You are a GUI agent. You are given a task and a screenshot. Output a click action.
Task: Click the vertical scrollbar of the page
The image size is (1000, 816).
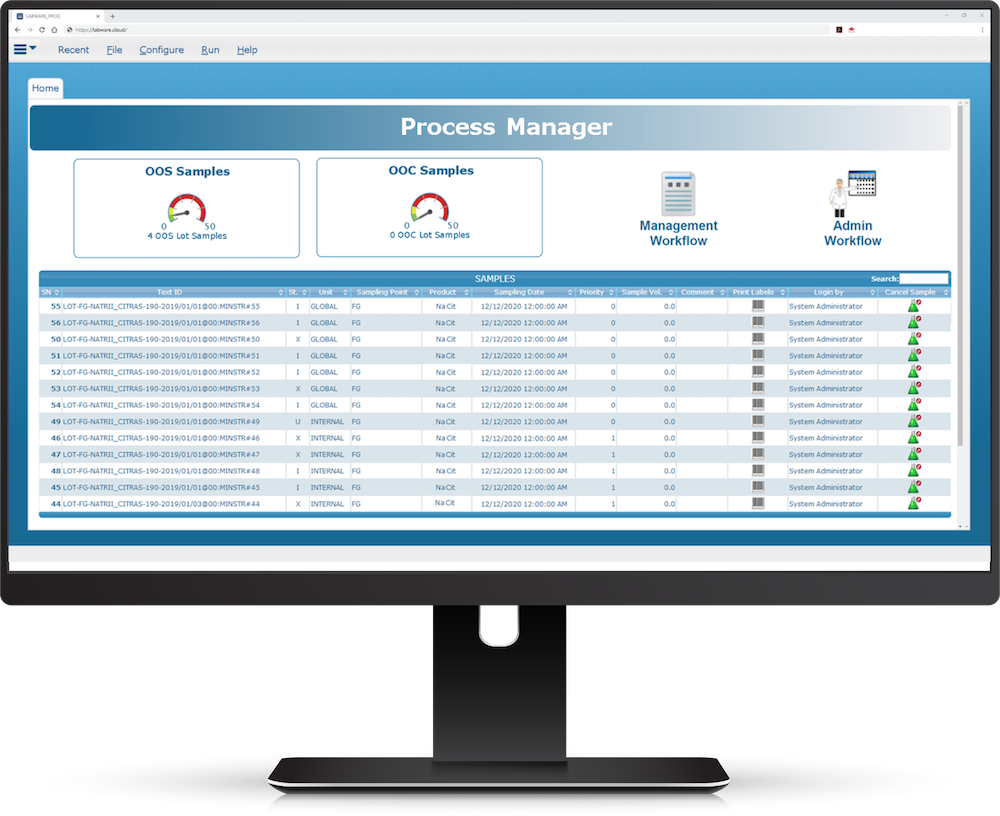click(961, 300)
